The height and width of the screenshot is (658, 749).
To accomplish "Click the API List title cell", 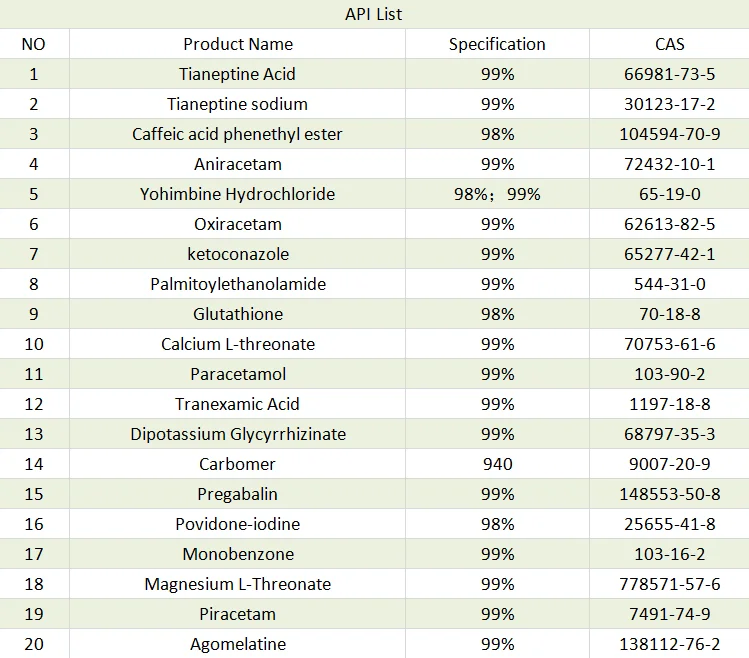I will click(x=374, y=14).
